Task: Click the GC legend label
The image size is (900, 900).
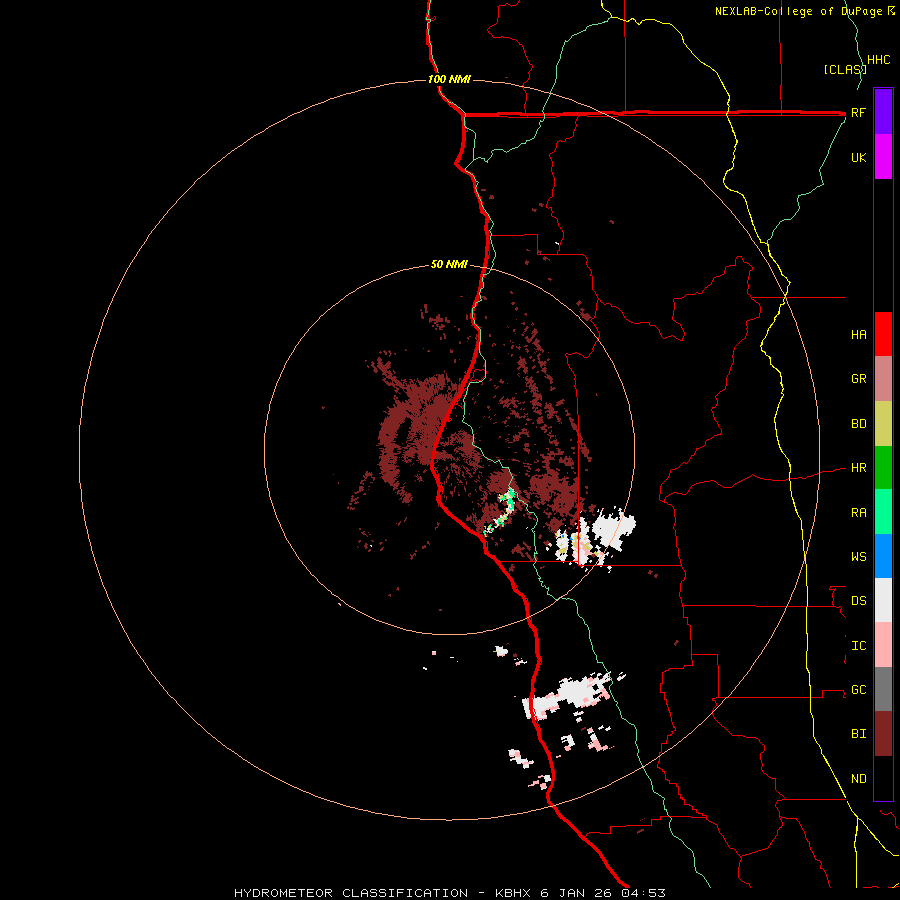Action: (858, 690)
